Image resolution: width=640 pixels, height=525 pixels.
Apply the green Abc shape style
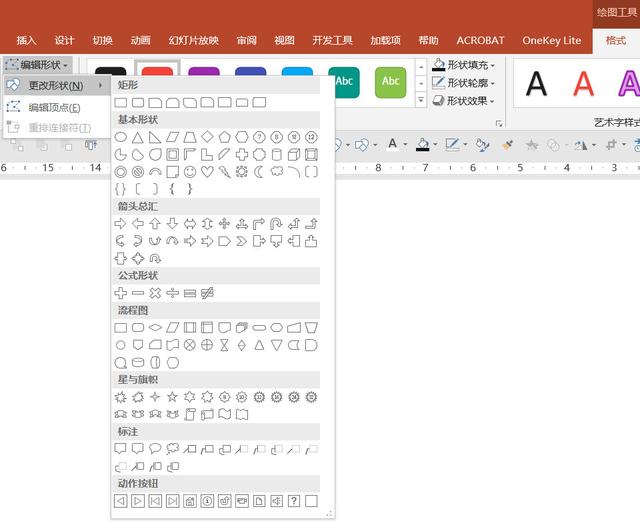click(x=391, y=83)
